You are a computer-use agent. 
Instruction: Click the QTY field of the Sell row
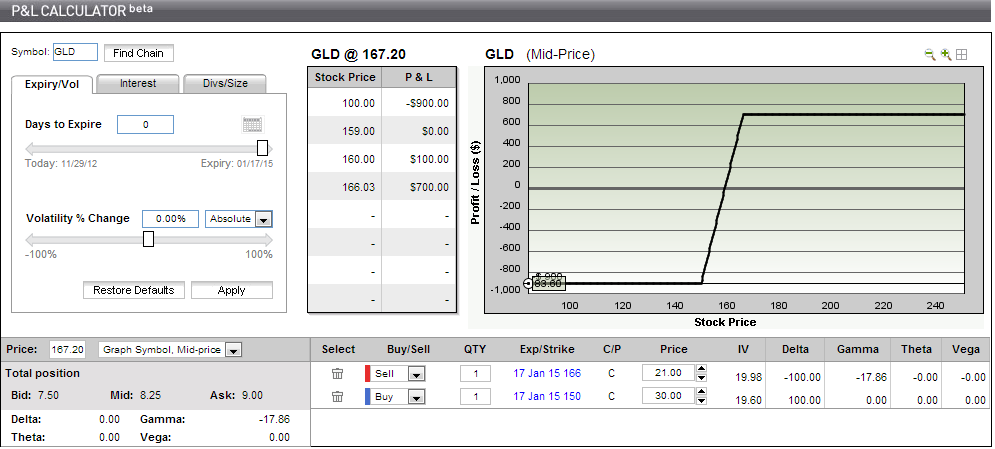475,374
